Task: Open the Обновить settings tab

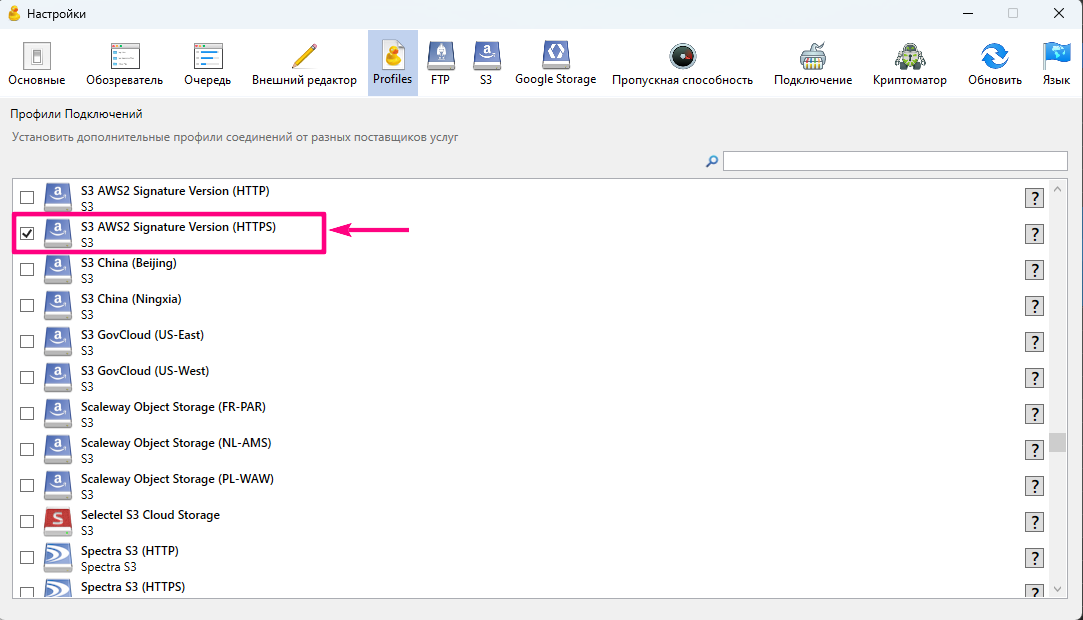Action: (x=995, y=64)
